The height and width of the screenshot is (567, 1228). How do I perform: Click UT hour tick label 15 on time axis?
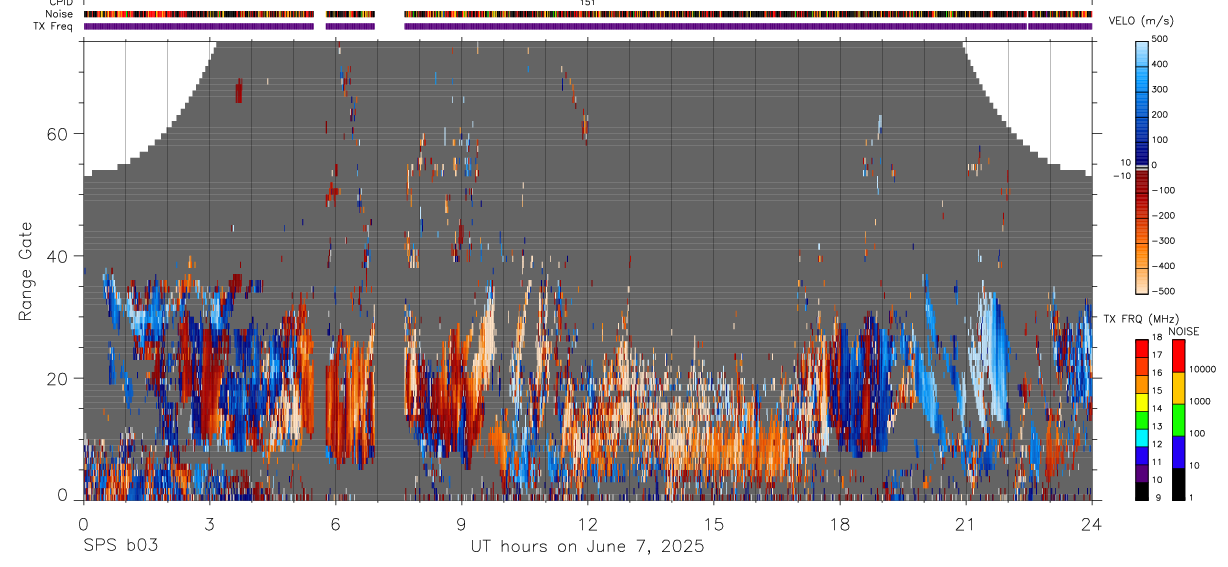pos(714,523)
